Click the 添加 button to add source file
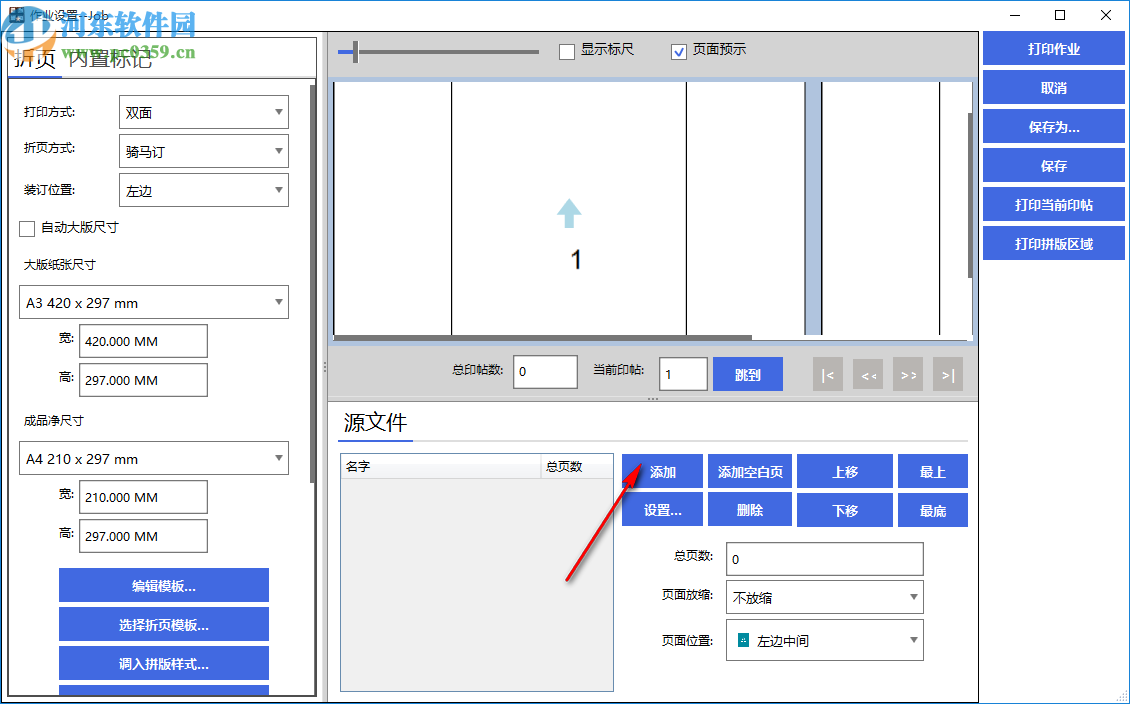This screenshot has width=1130, height=704. [662, 472]
